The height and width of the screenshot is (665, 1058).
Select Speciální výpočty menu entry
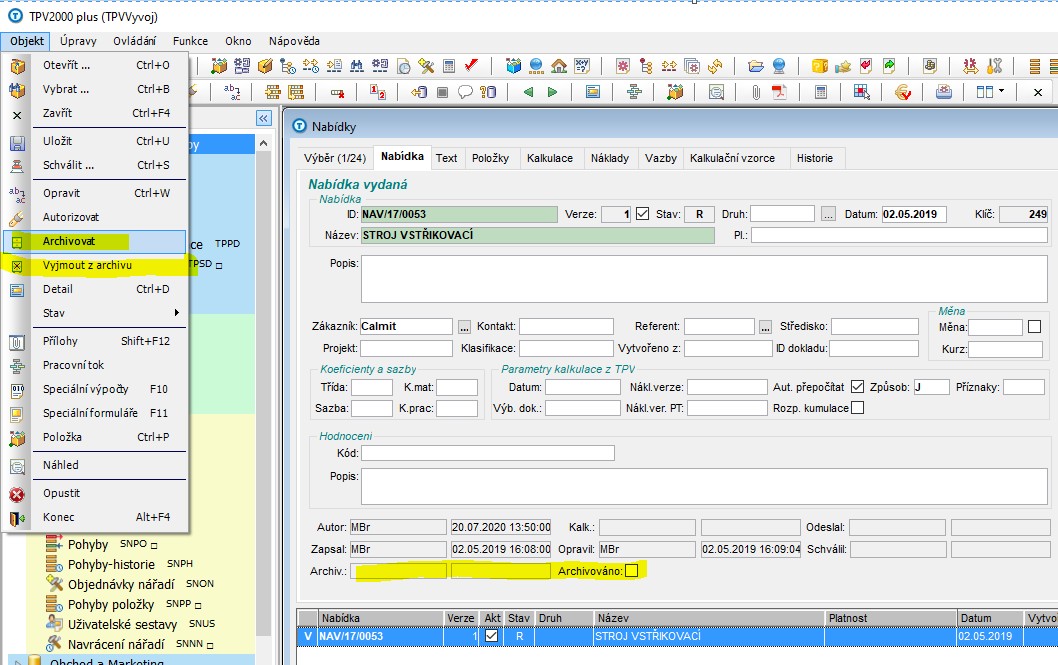point(94,388)
